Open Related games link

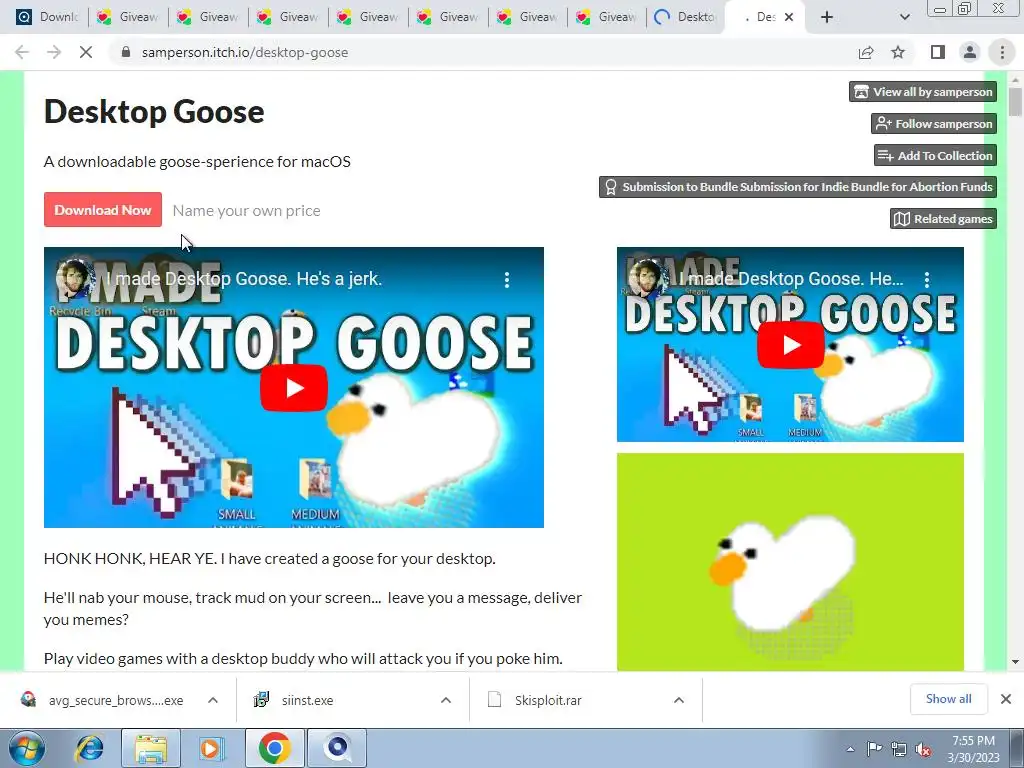pos(943,219)
